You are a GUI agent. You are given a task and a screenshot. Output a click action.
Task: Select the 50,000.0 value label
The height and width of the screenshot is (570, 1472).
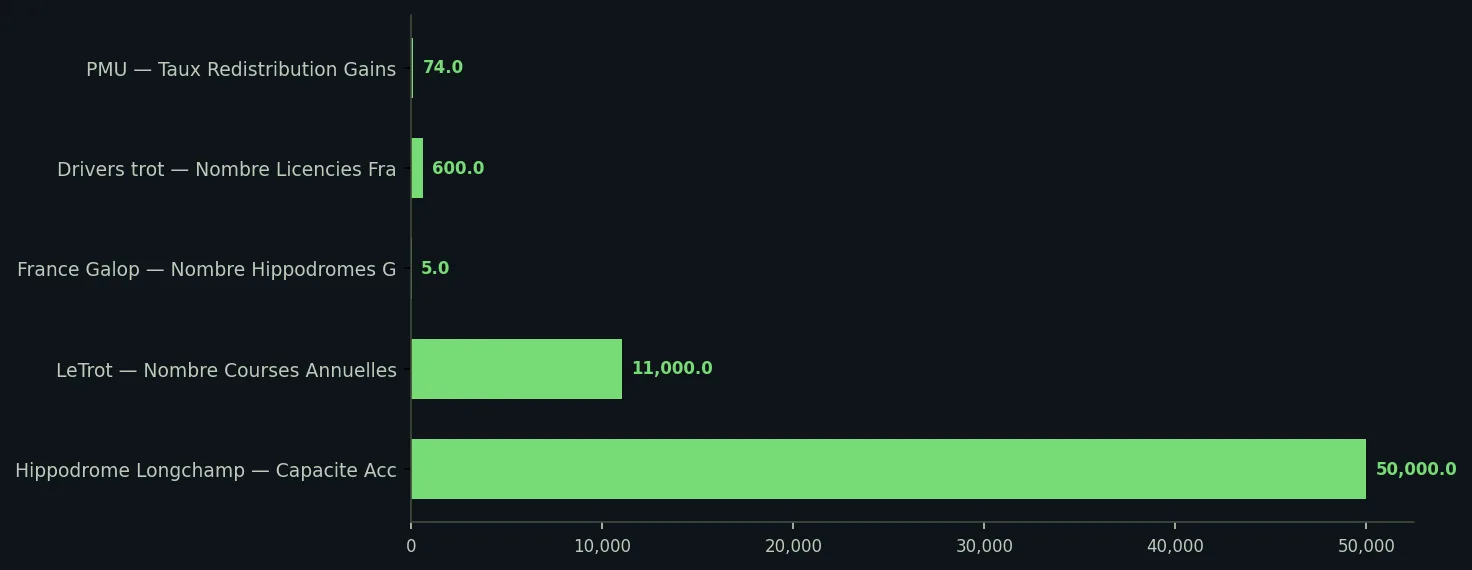(x=1416, y=469)
